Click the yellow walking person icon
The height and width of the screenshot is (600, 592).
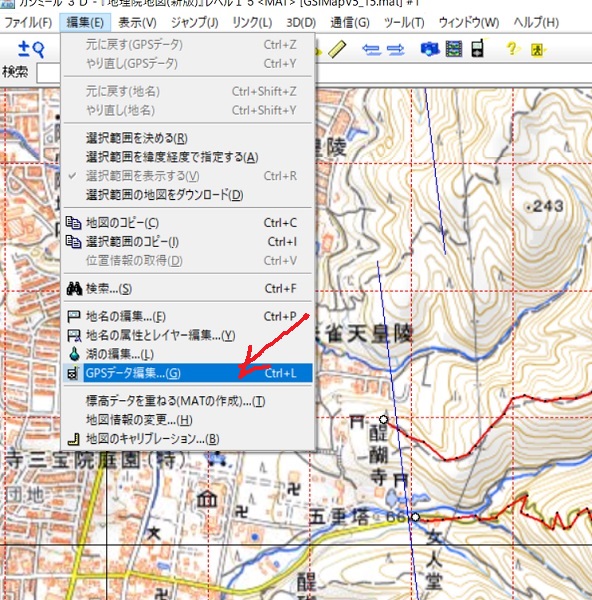(x=537, y=50)
